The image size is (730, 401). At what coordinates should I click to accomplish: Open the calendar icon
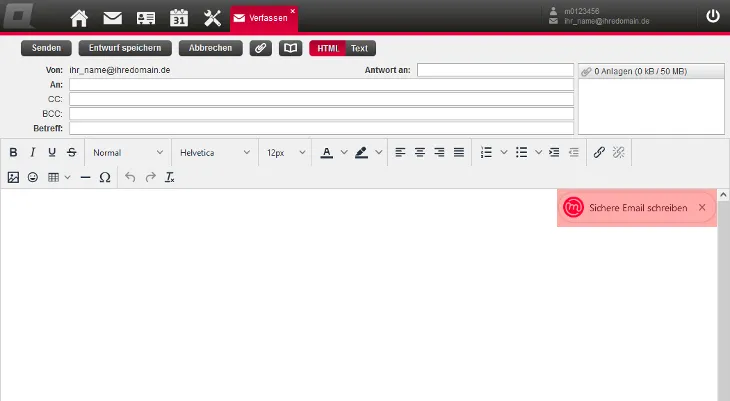click(x=179, y=18)
